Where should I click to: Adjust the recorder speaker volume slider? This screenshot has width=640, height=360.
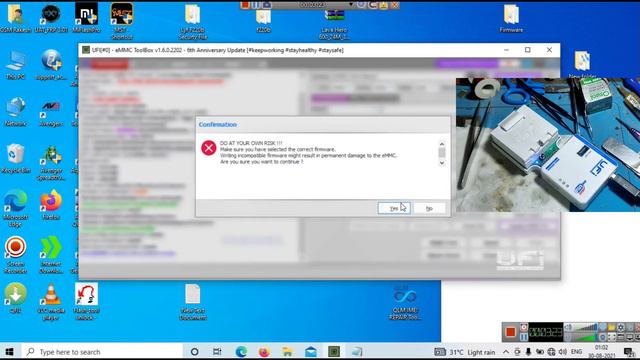click(585, 327)
